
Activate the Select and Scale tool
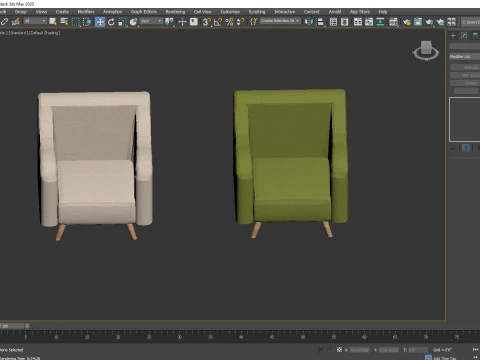(122, 22)
